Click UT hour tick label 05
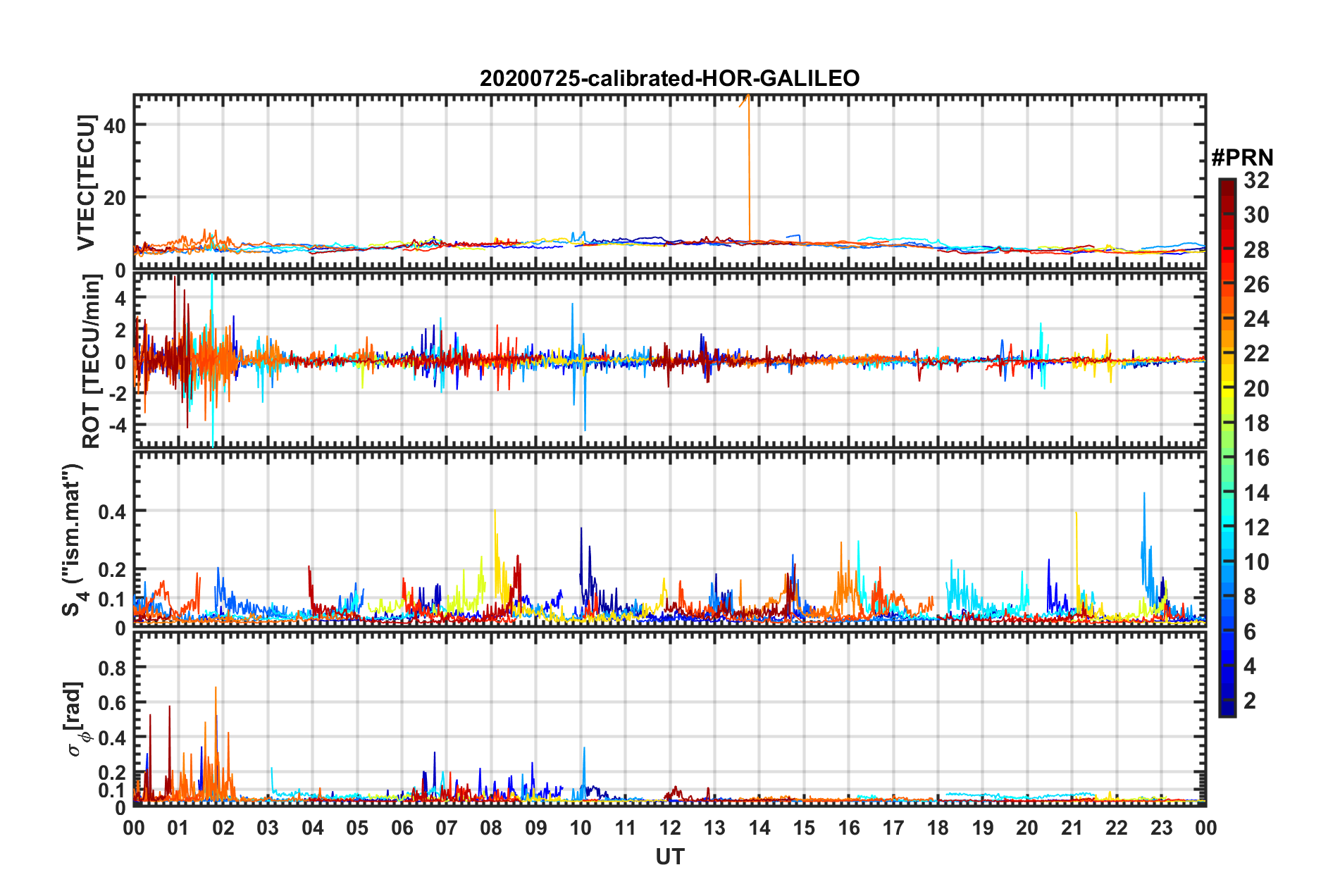Viewport: 1340px width, 896px height. [357, 828]
